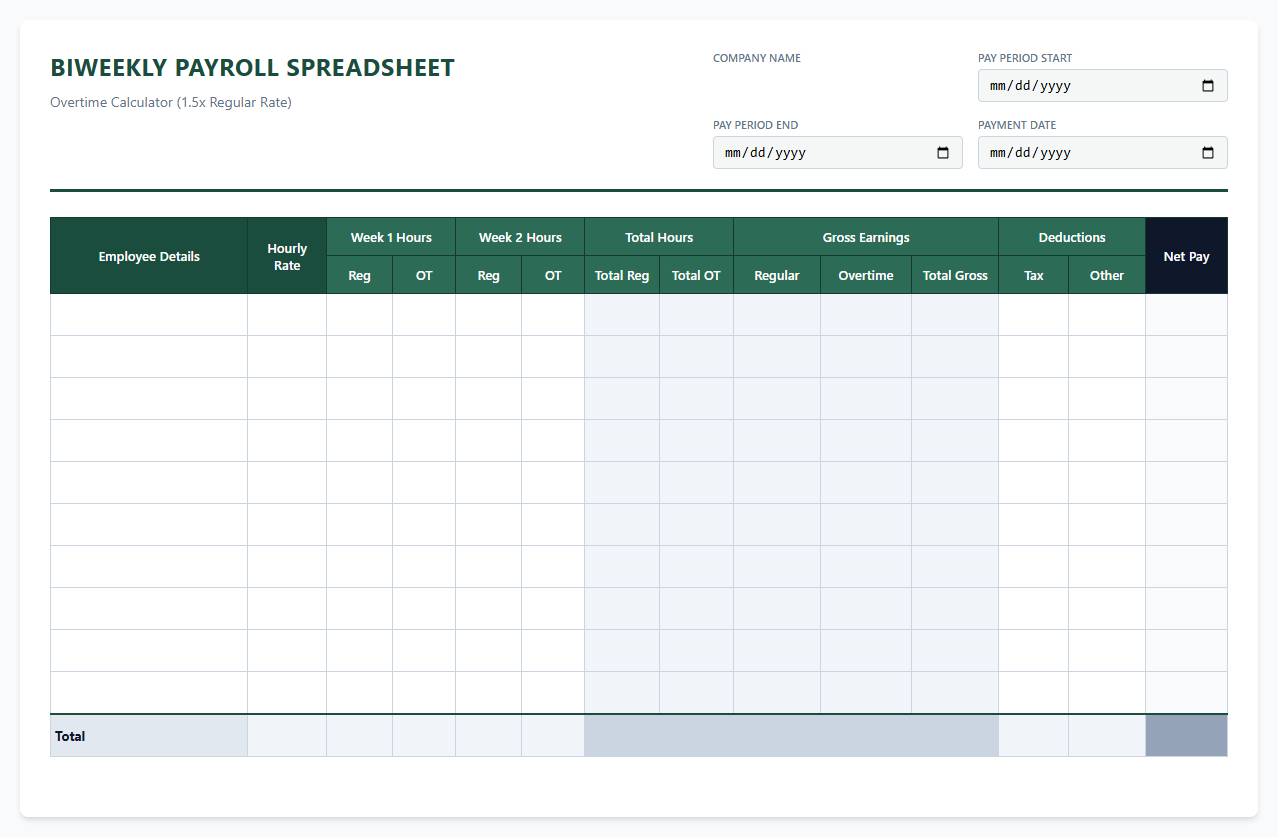
Task: Open calendar picker for Pay Period End
Action: pos(942,153)
